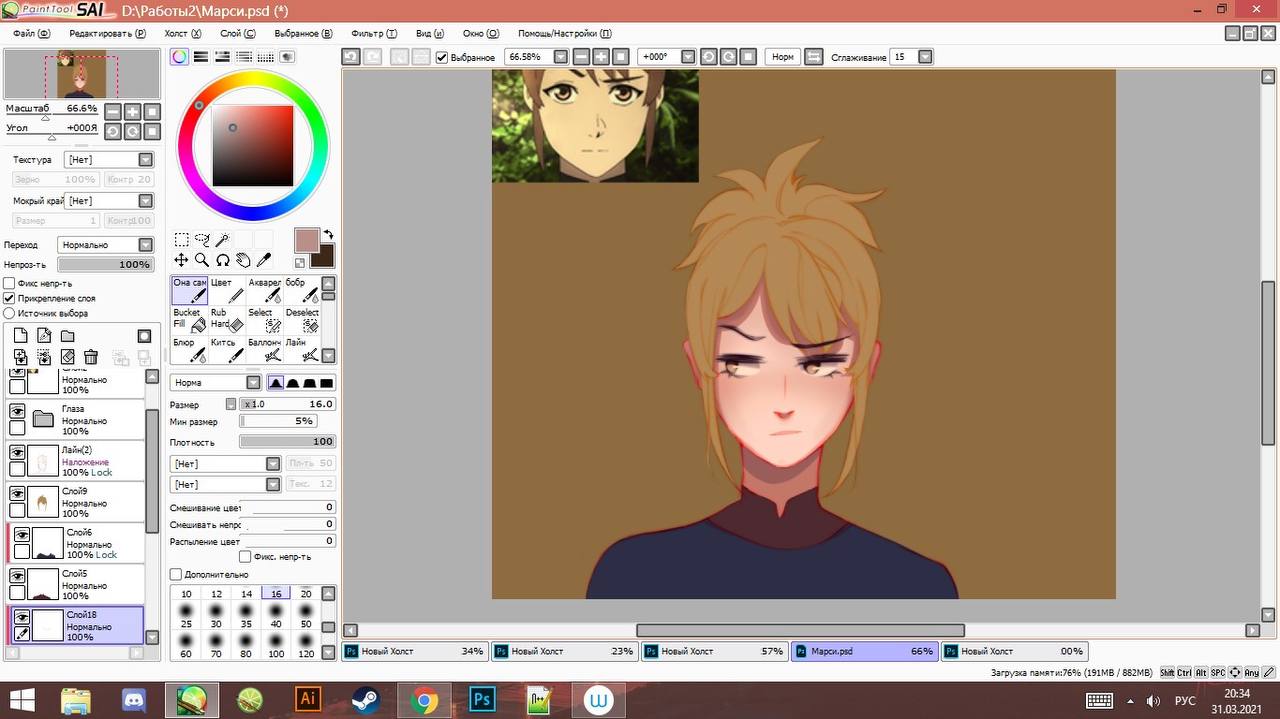The image size is (1280, 719).
Task: Click undo in the canvas toolbar
Action: coord(351,57)
